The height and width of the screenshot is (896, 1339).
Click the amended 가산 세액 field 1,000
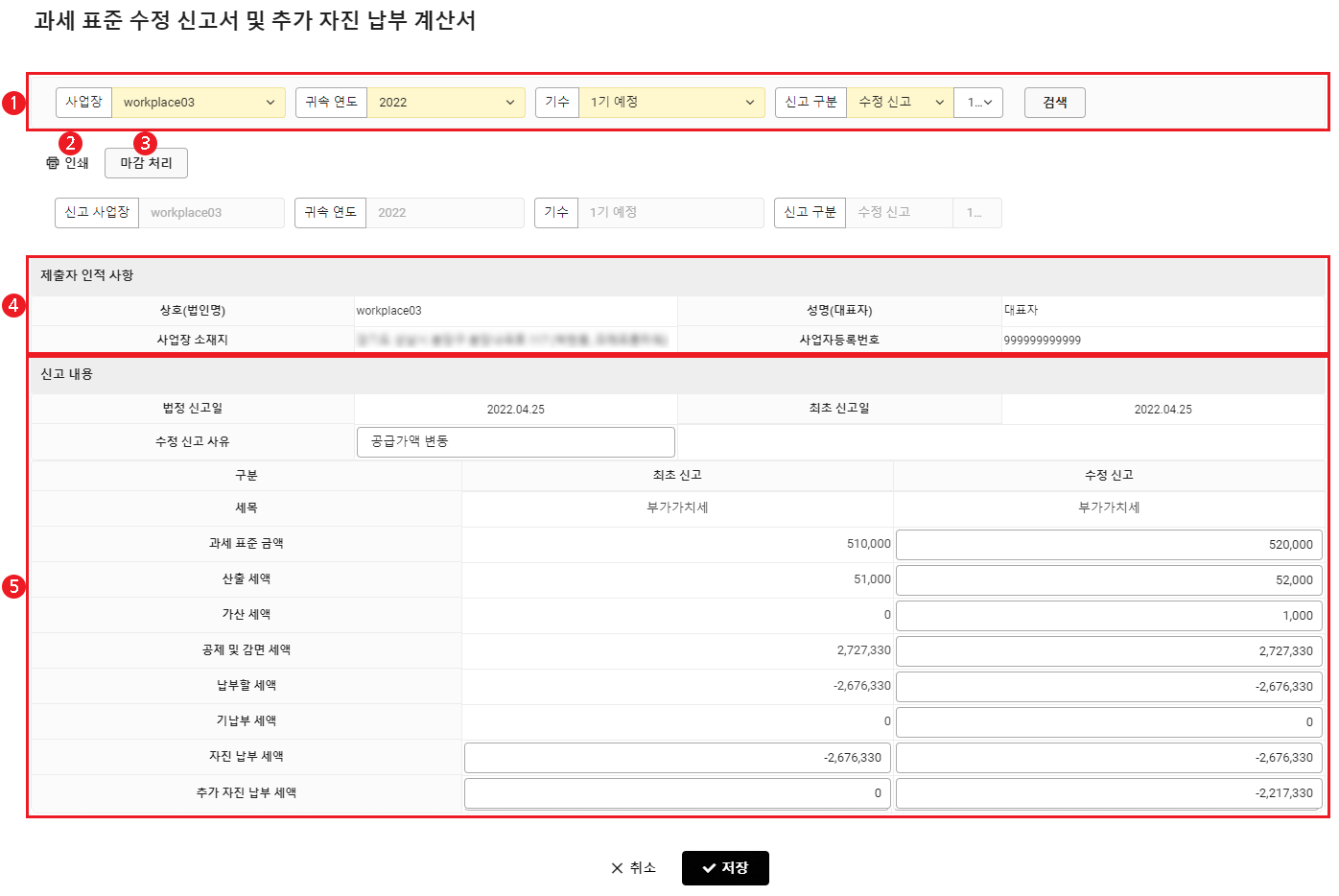tap(1109, 616)
